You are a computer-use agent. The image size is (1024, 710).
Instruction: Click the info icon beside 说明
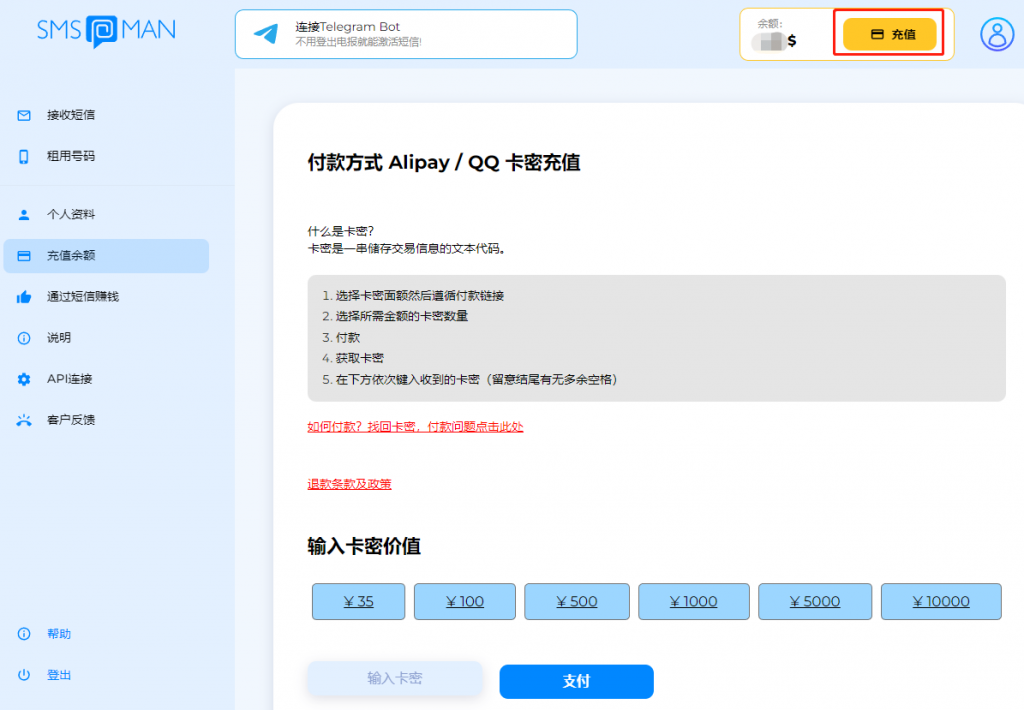[24, 338]
